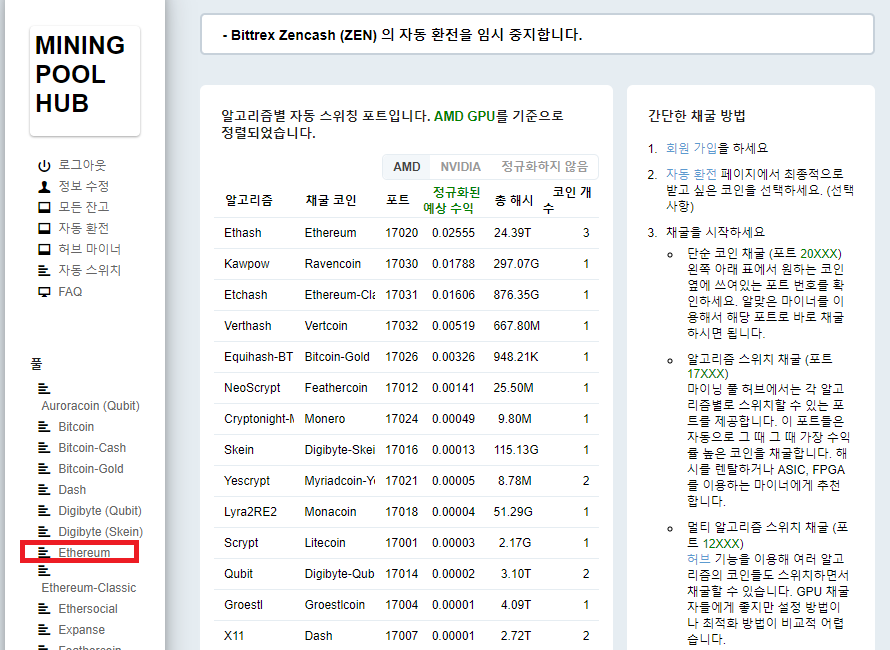Click the Groestlcoin coin cell
Screen dimensions: 890x650
point(335,605)
